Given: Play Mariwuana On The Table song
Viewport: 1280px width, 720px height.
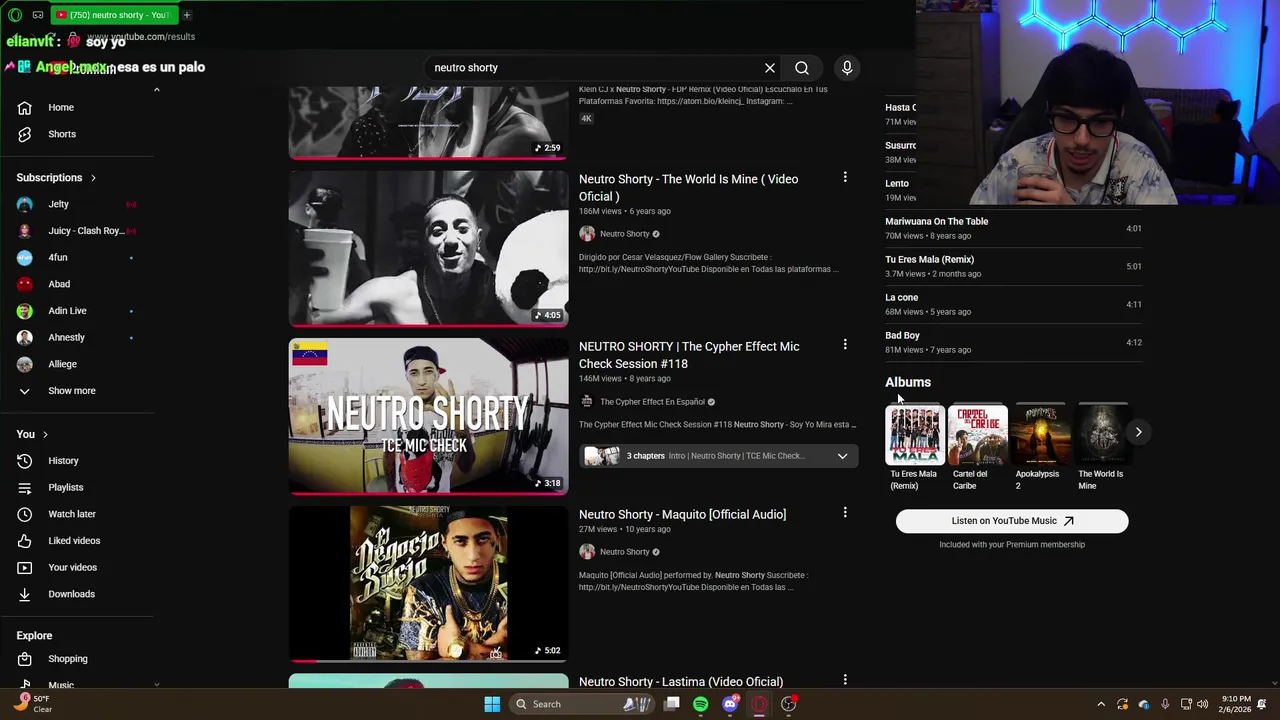Looking at the screenshot, I should [1013, 229].
